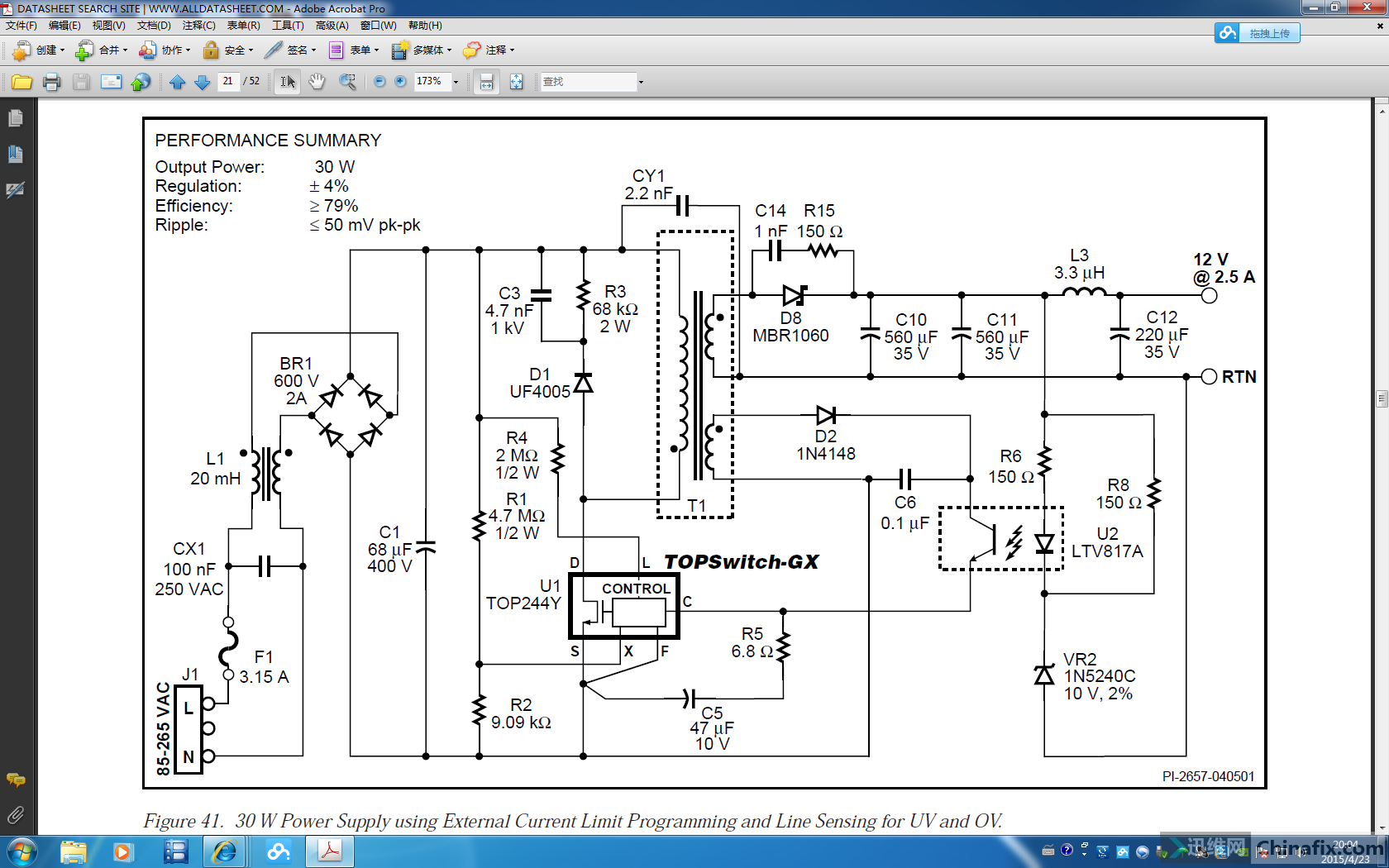Open the 编辑(E) menu

pos(64,26)
